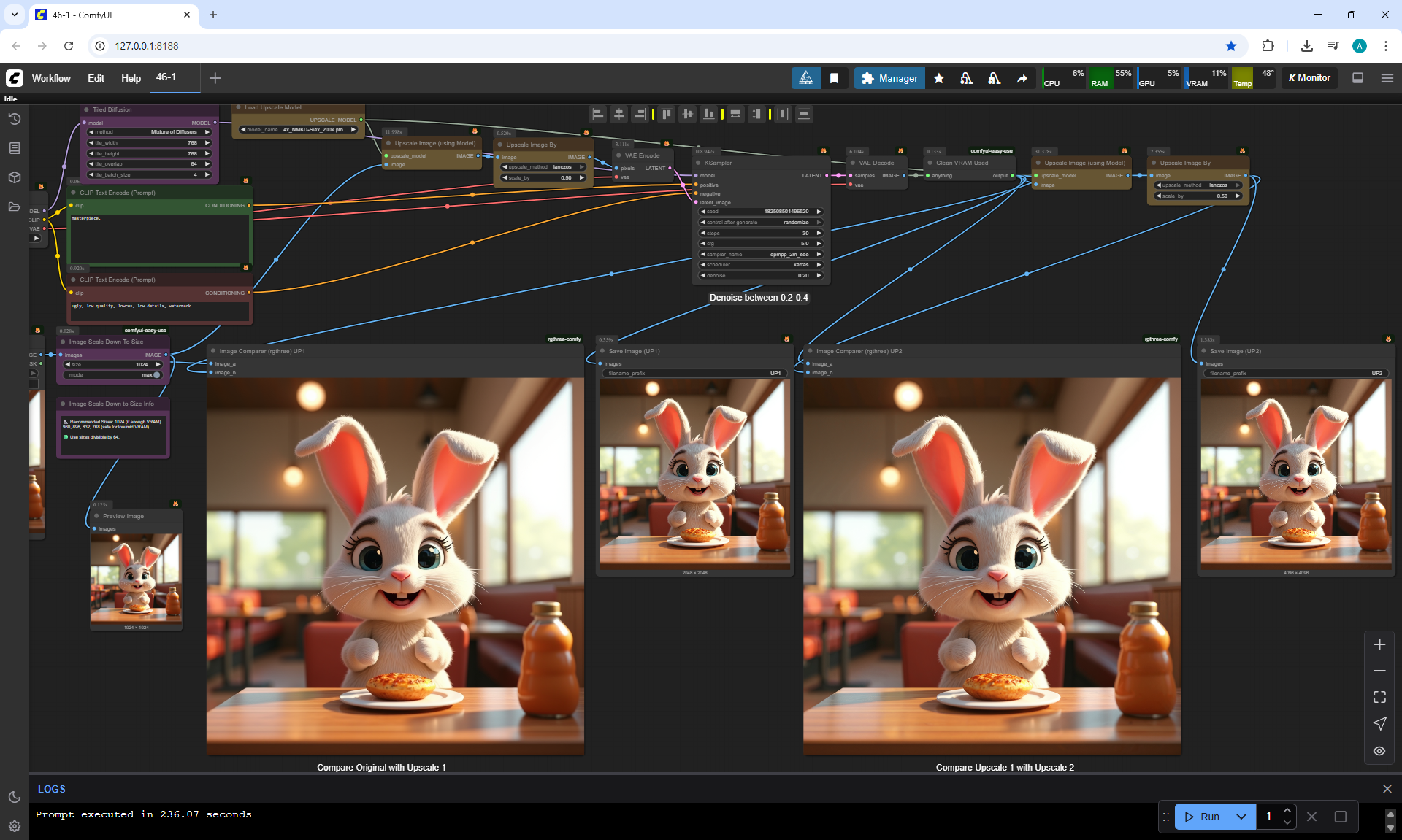Screen dimensions: 1402x840
Task: Adjust the denoise value slider in KSampler
Action: coord(760,276)
